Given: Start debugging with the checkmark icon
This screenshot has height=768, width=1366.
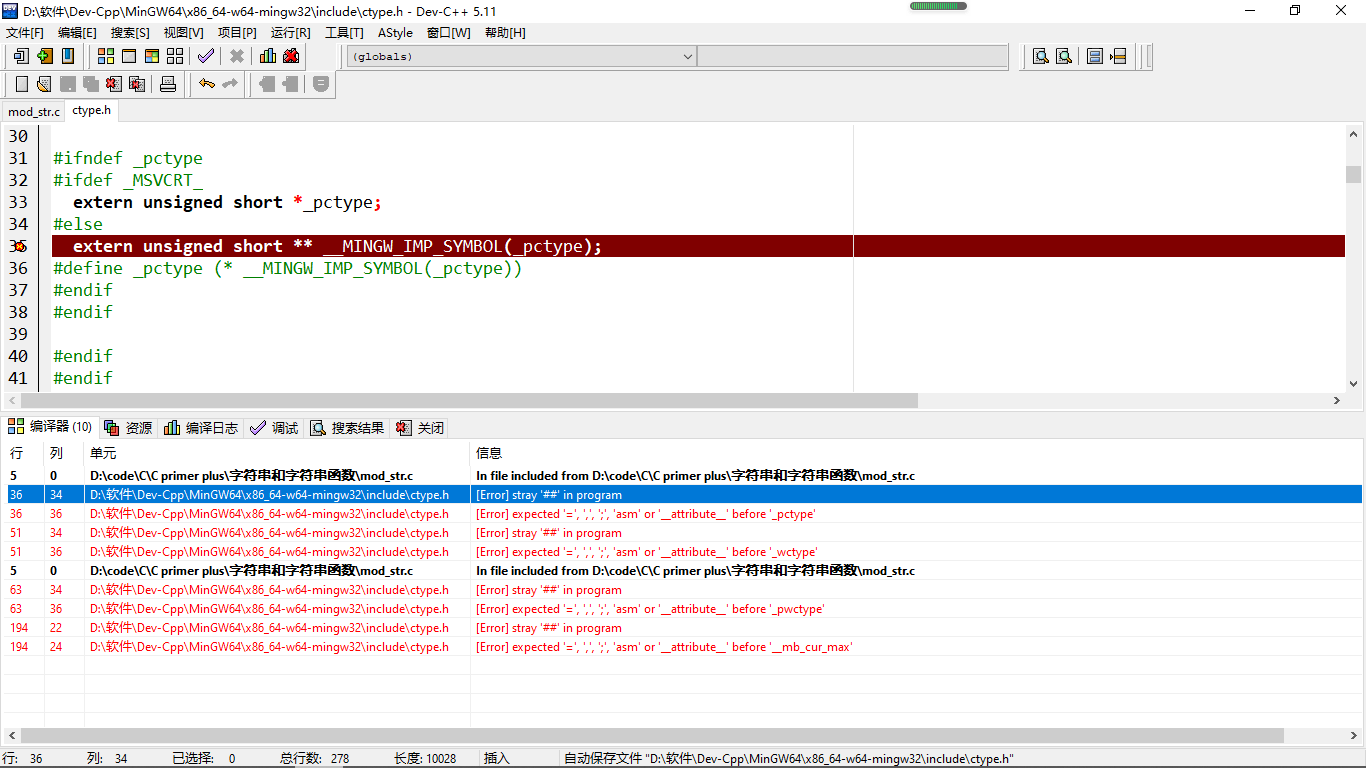Looking at the screenshot, I should [x=206, y=56].
